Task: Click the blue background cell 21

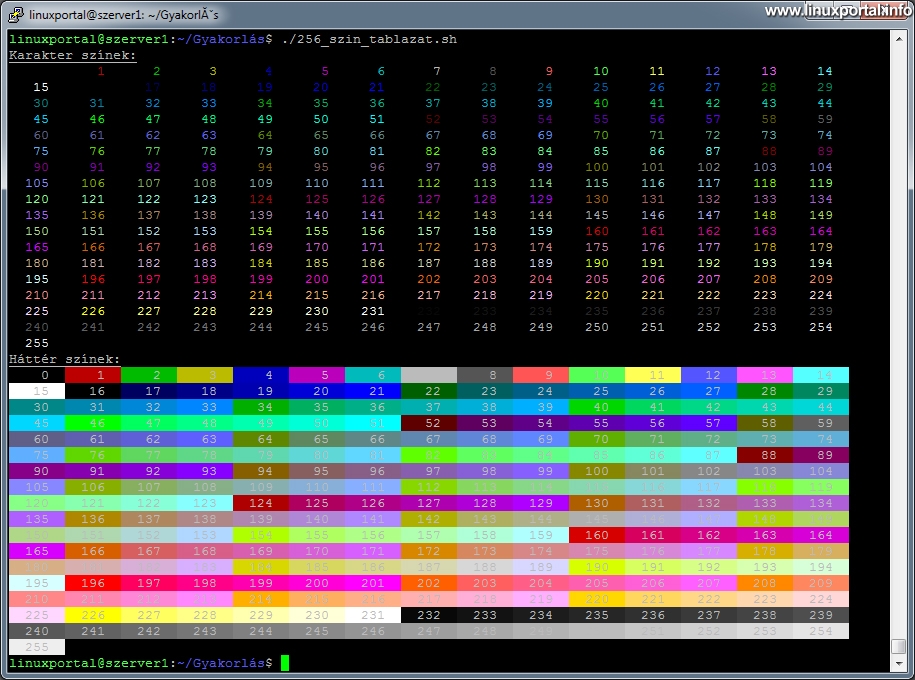Action: pos(373,390)
